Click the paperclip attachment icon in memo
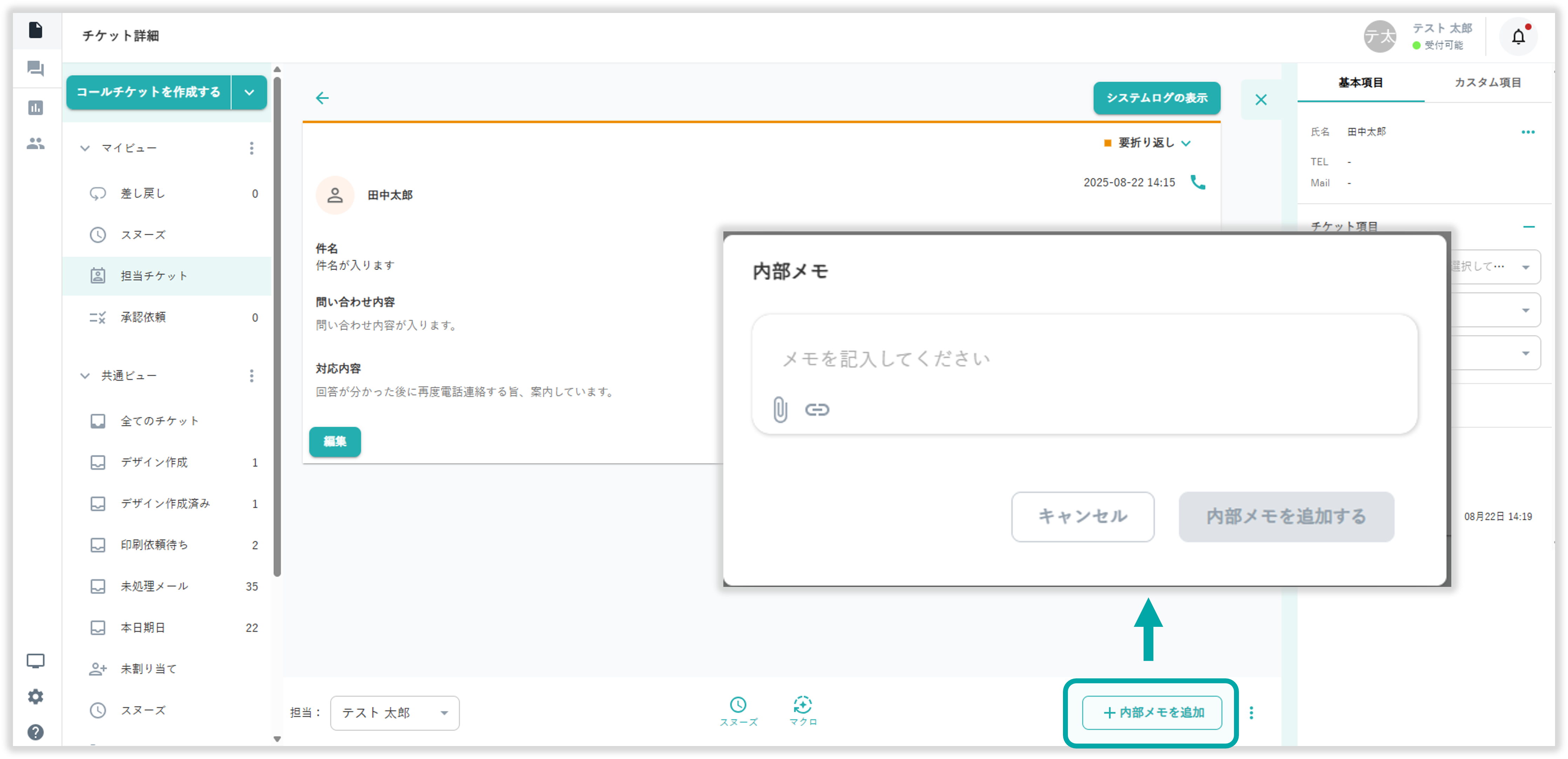The width and height of the screenshot is (1568, 759). point(780,409)
